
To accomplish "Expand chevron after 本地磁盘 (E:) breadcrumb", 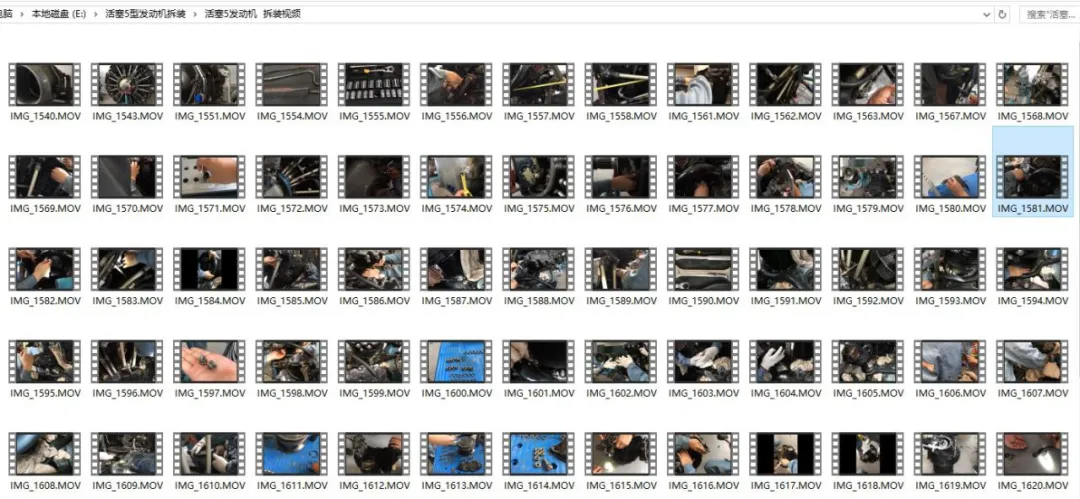I will (x=97, y=14).
